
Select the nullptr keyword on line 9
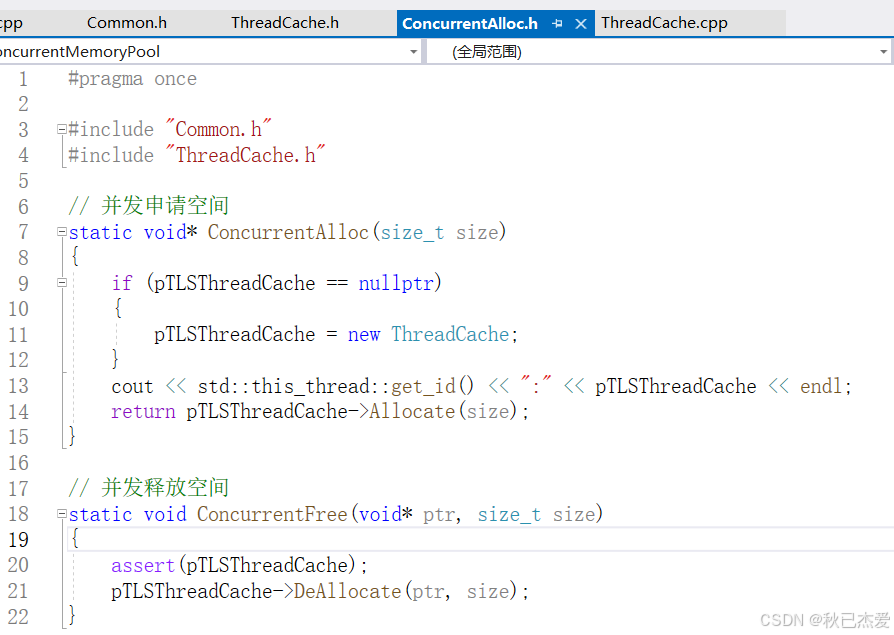396,283
